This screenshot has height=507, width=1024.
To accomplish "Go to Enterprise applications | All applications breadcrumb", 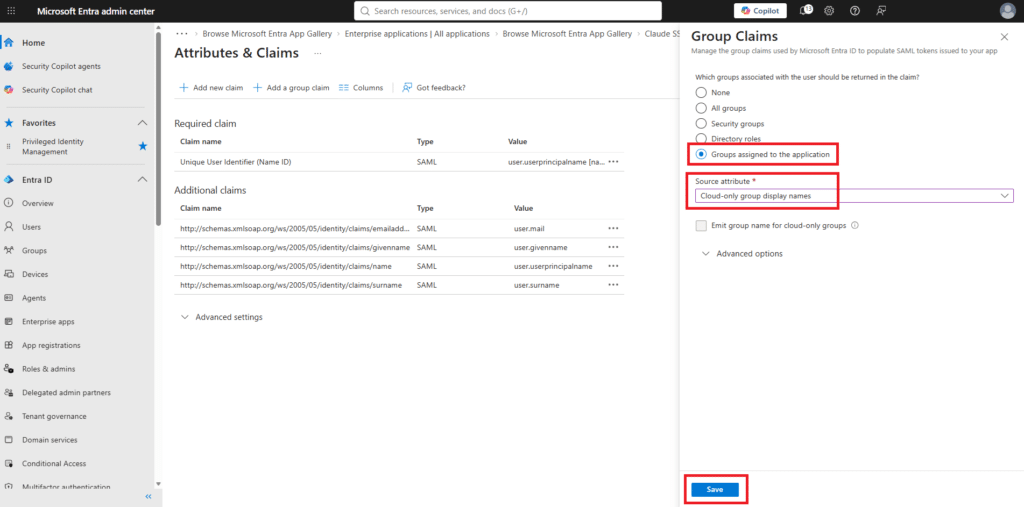I will [417, 33].
